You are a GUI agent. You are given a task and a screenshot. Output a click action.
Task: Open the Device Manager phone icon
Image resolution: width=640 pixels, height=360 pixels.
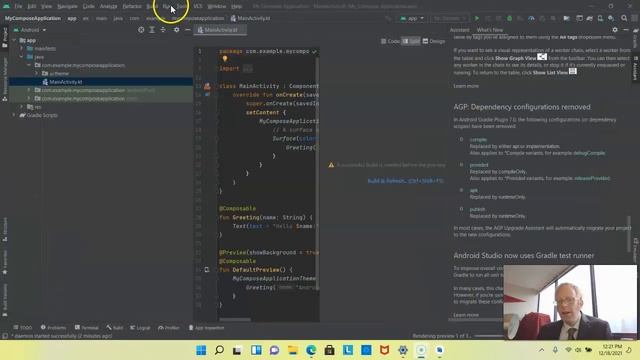[600, 18]
